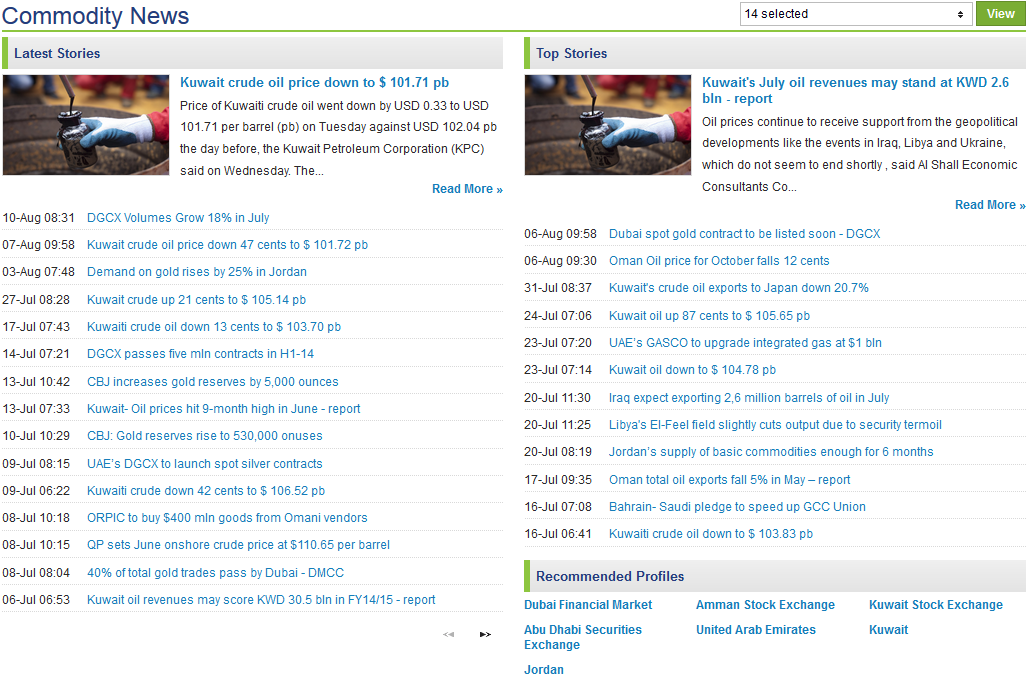Open the Top Stories oil thumbnail image
This screenshot has height=682, width=1033.
[607, 125]
